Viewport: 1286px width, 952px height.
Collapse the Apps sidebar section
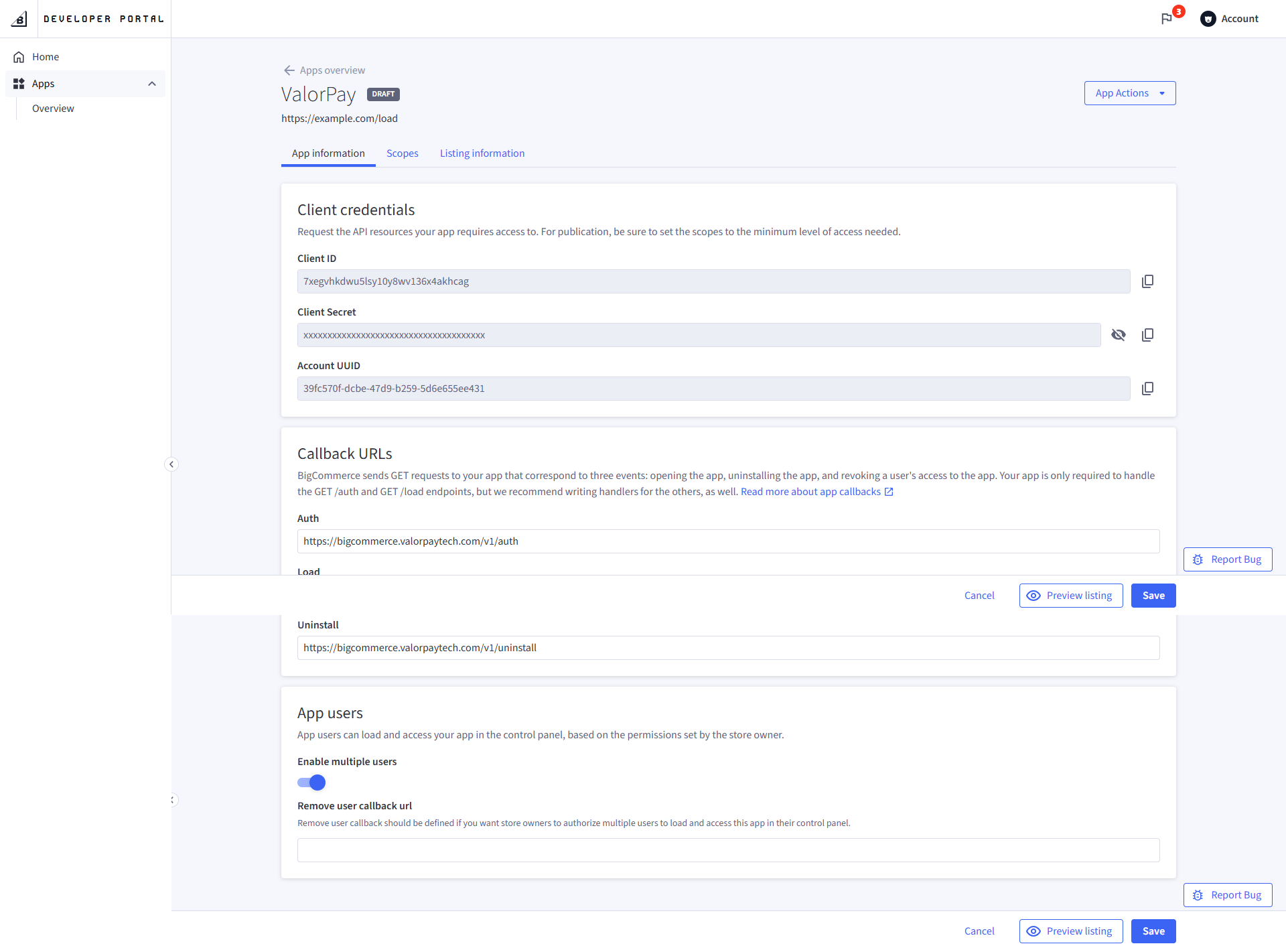(x=152, y=84)
